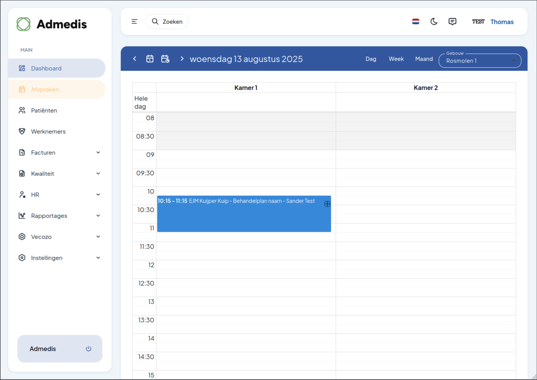Open the calendar date picker icon

point(150,59)
